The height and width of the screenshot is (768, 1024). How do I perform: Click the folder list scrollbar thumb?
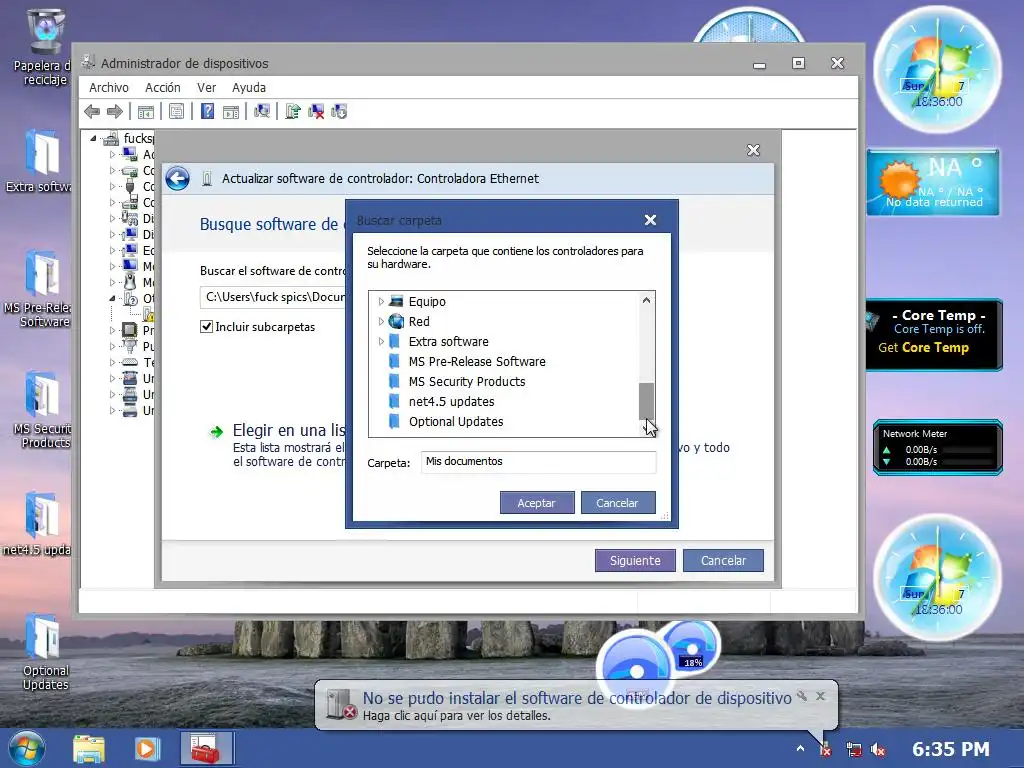tap(646, 400)
